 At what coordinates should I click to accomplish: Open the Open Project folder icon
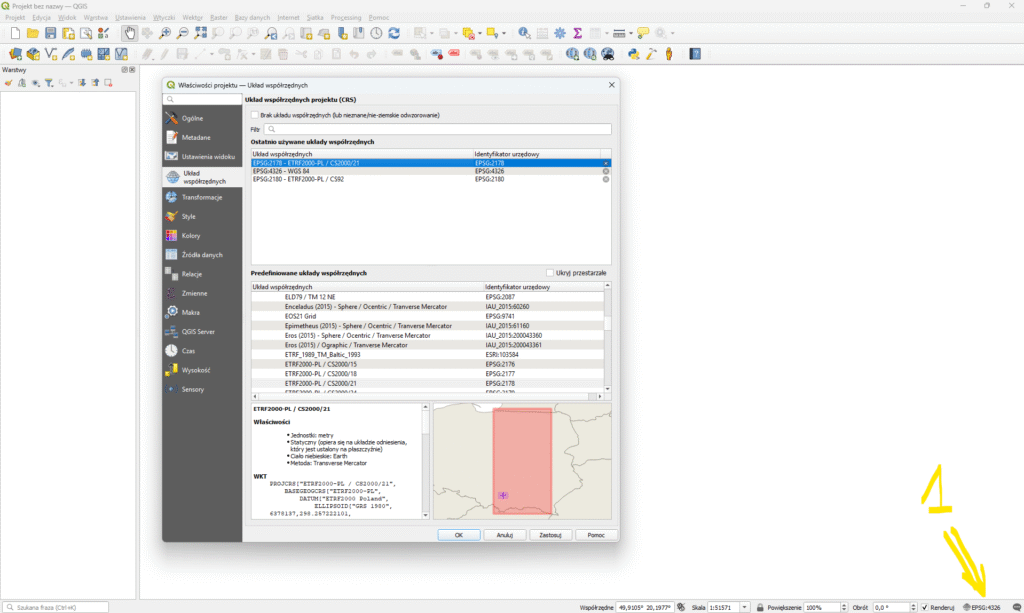click(x=31, y=33)
